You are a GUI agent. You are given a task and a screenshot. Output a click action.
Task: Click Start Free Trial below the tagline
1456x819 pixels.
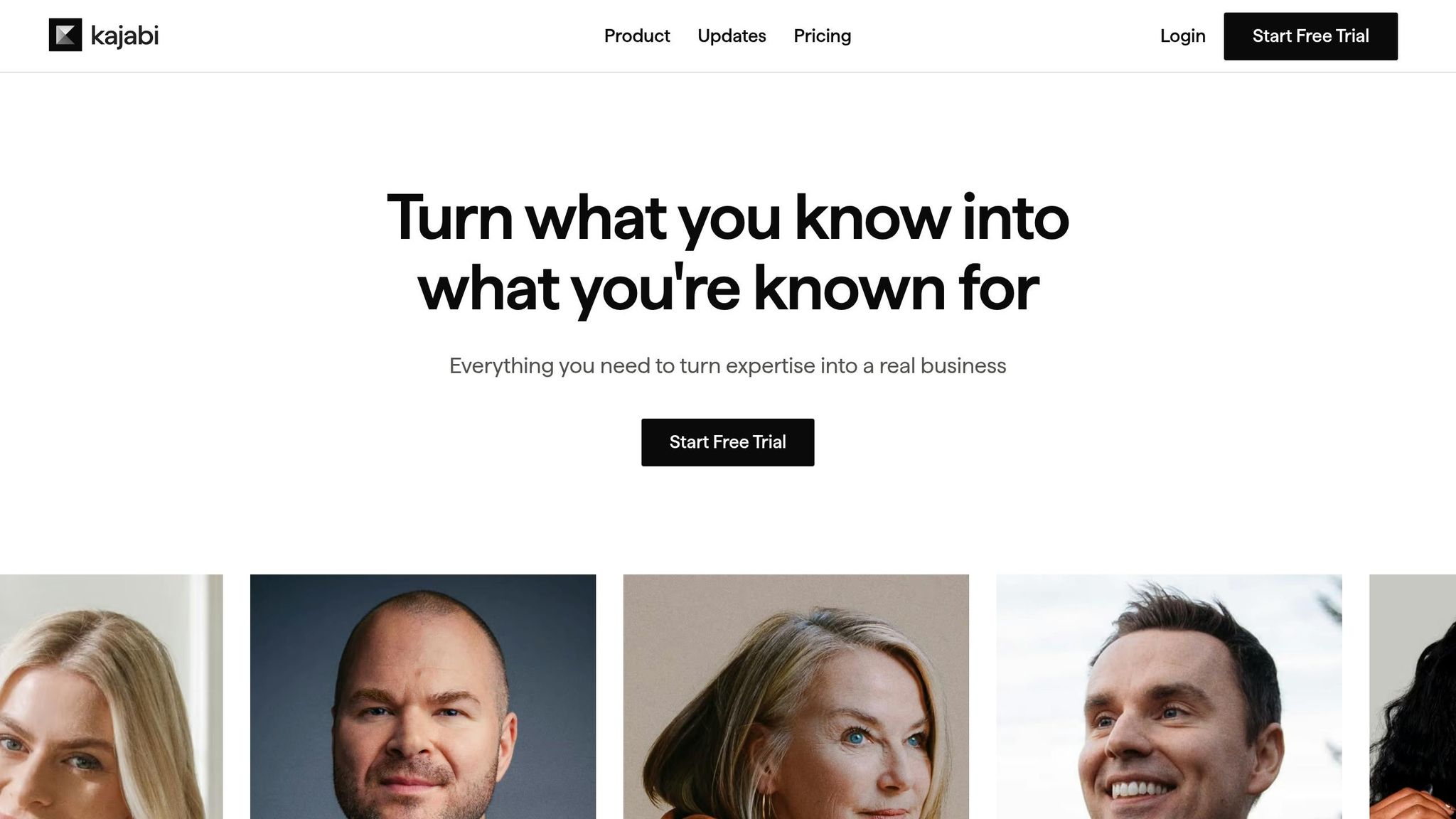(x=727, y=442)
